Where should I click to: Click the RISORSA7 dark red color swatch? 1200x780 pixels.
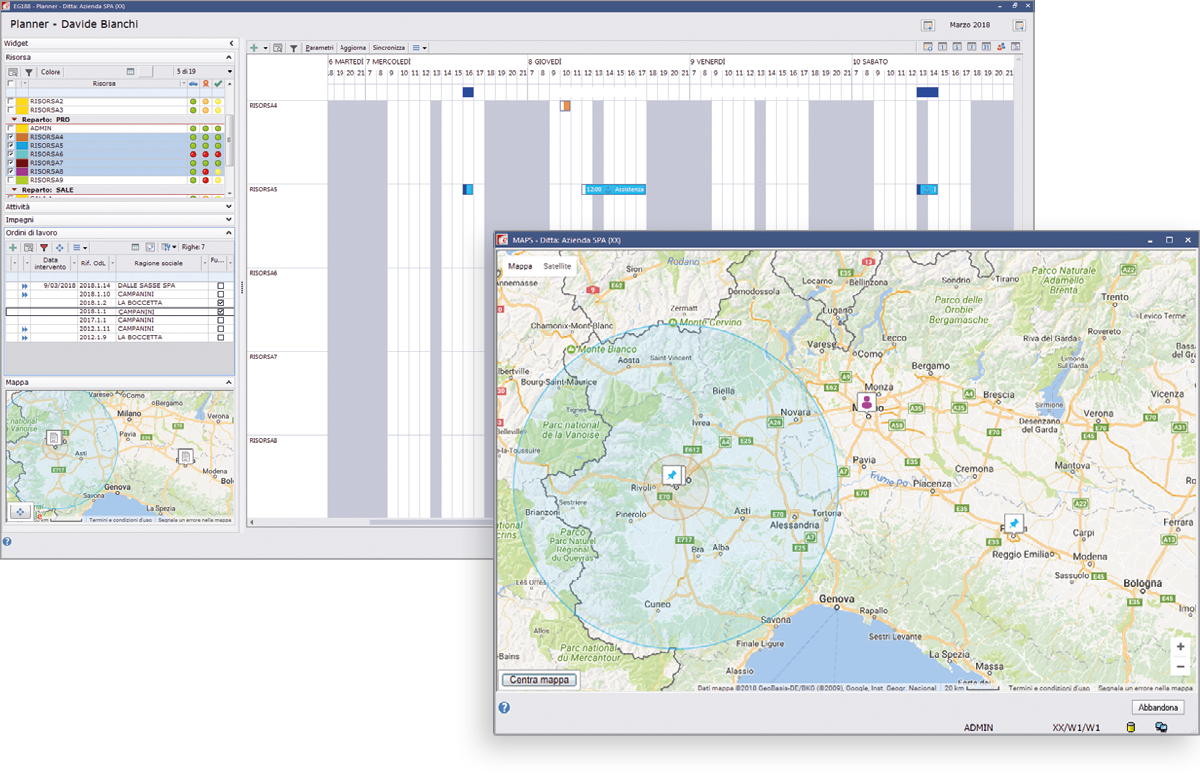[21, 163]
